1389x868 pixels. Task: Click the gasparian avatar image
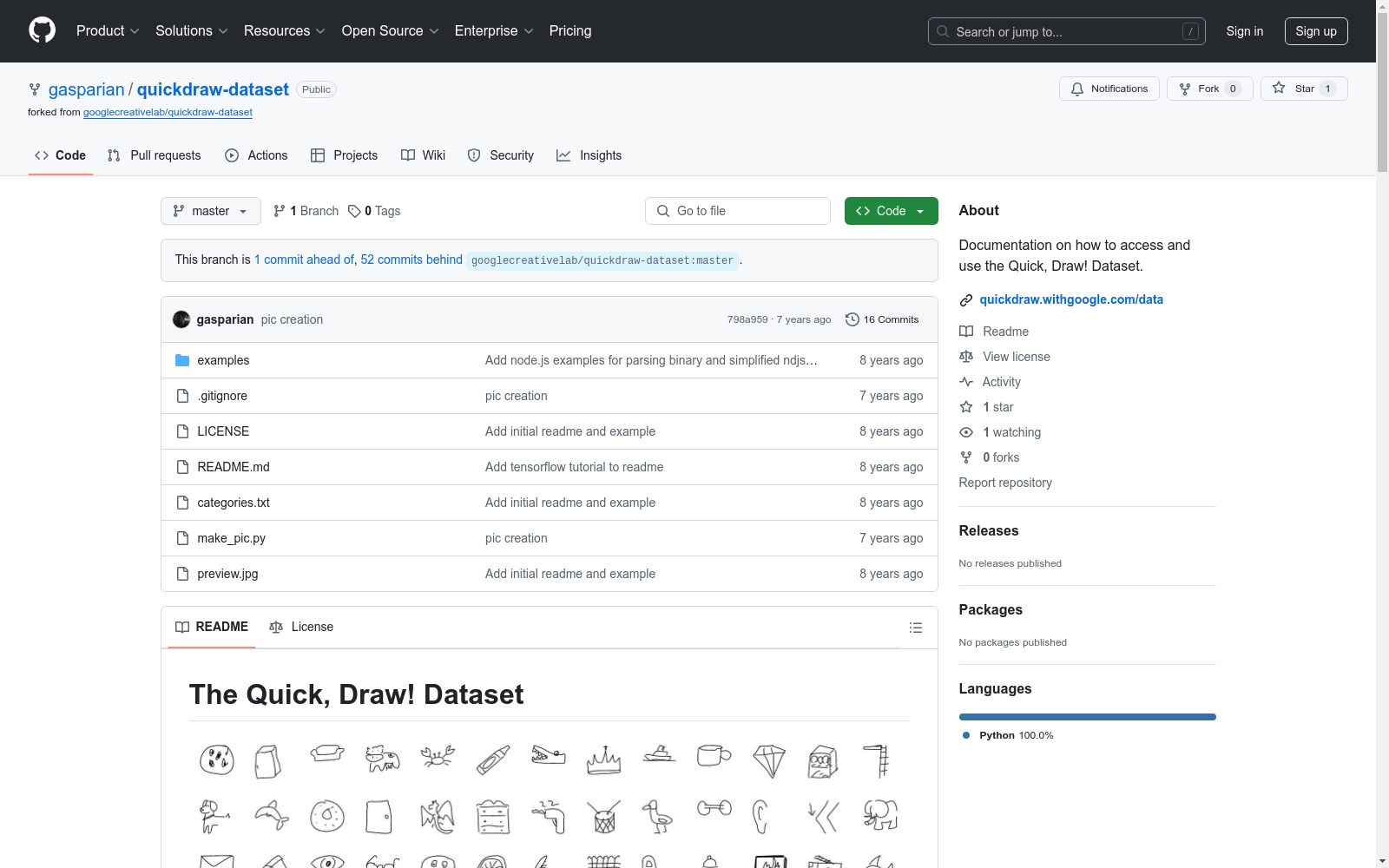point(181,319)
